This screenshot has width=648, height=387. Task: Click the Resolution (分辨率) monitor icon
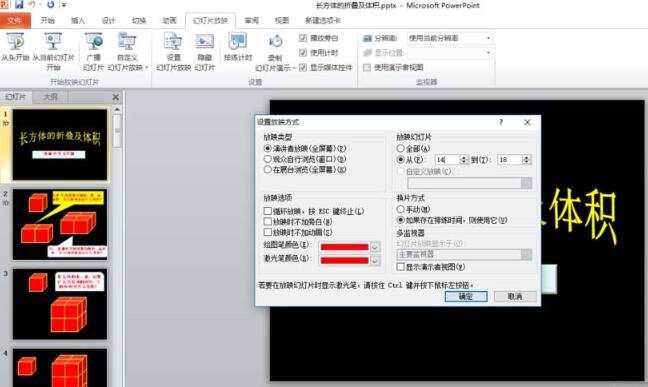click(x=367, y=38)
